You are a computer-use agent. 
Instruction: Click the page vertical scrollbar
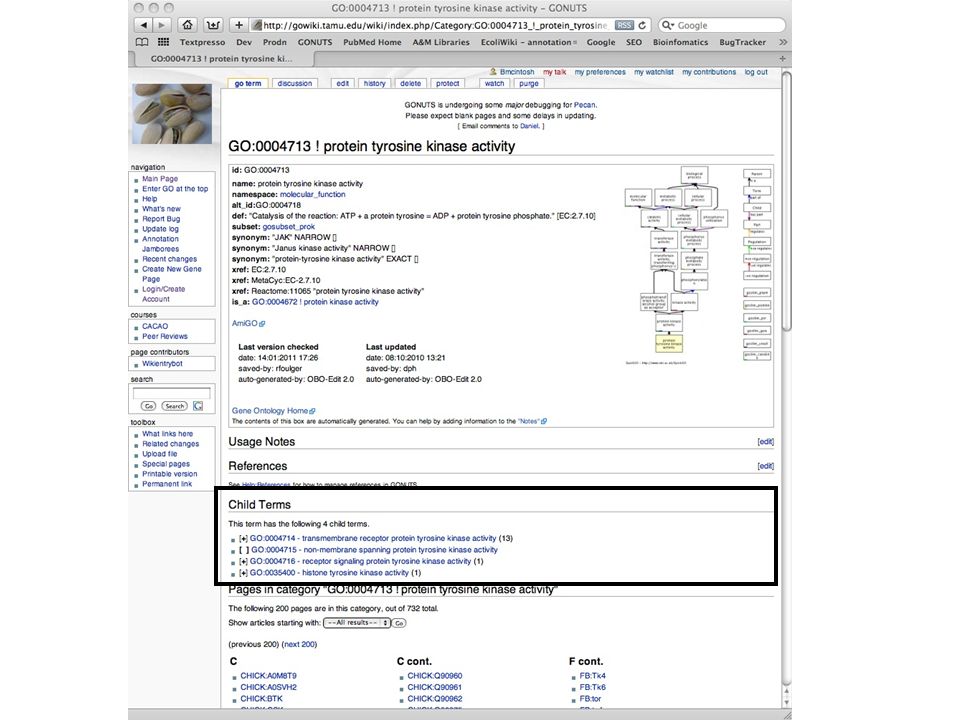click(786, 202)
